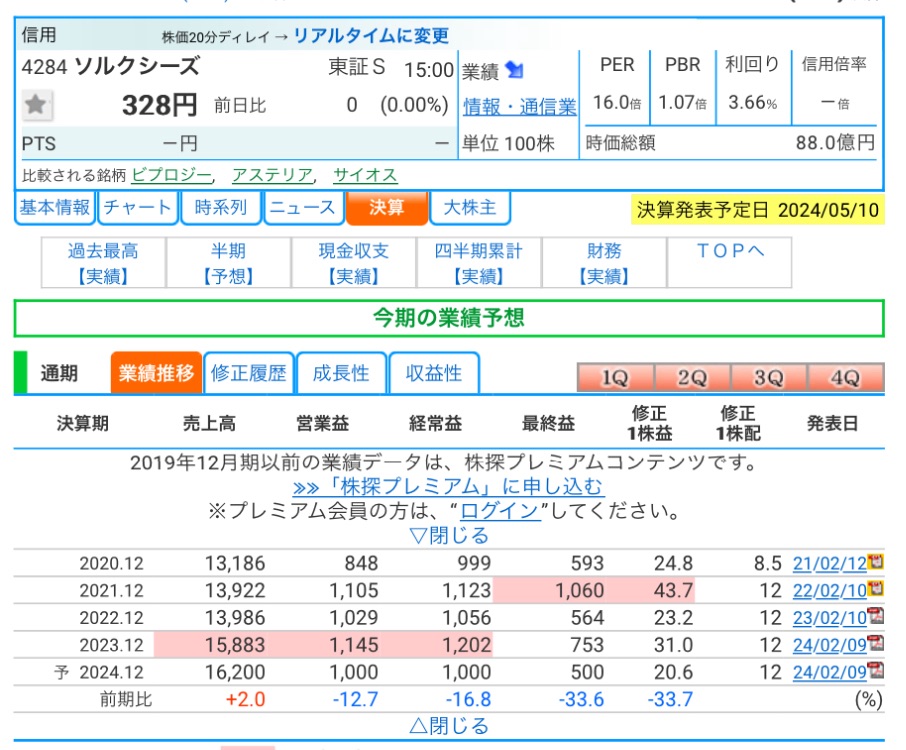Click the 利回り value 3.66%
Screen dimensions: 906x750
pos(752,103)
